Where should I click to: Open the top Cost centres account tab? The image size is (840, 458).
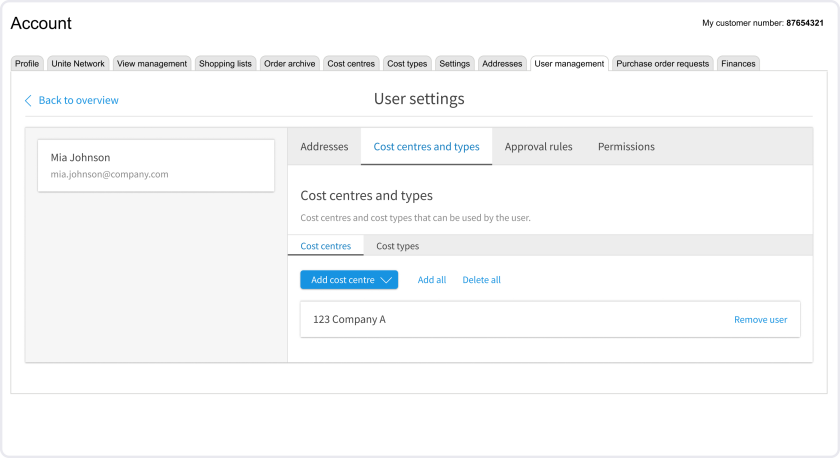351,64
